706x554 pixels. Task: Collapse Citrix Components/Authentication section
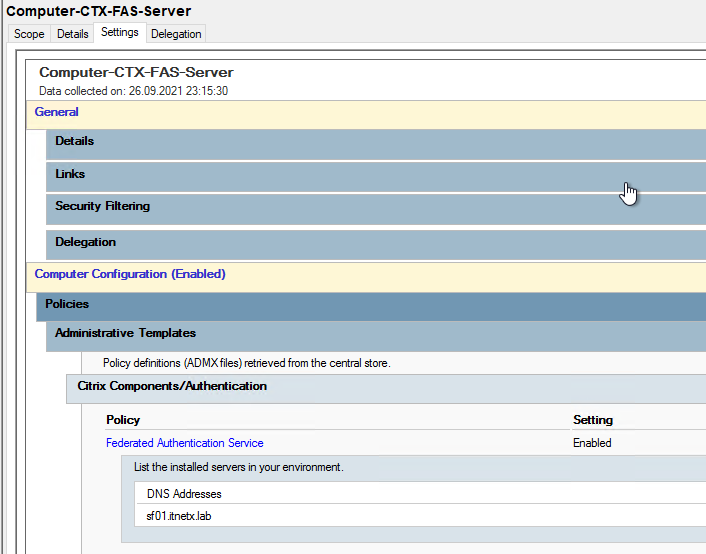point(386,389)
